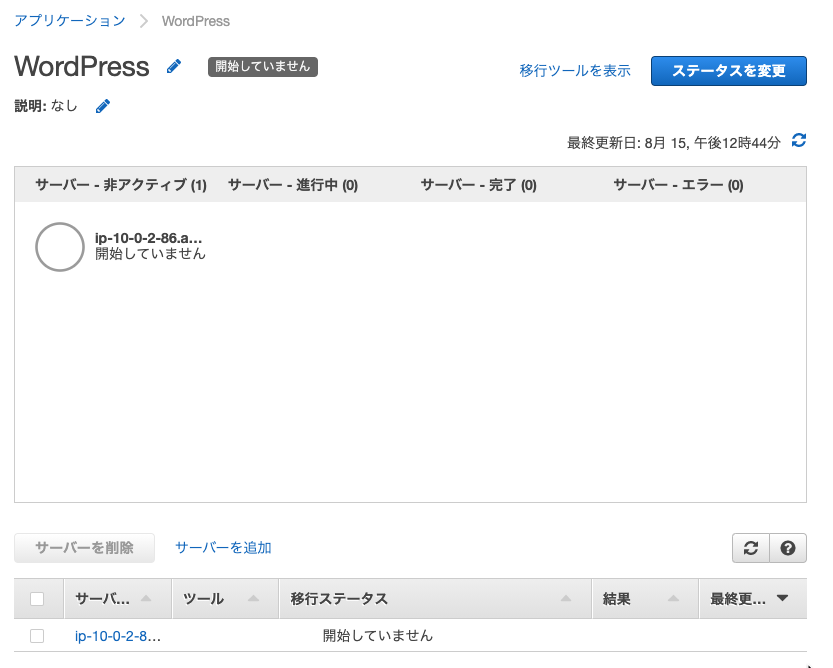Image resolution: width=833 pixels, height=668 pixels.
Task: Click the サーバーを追加 link
Action: [x=224, y=548]
